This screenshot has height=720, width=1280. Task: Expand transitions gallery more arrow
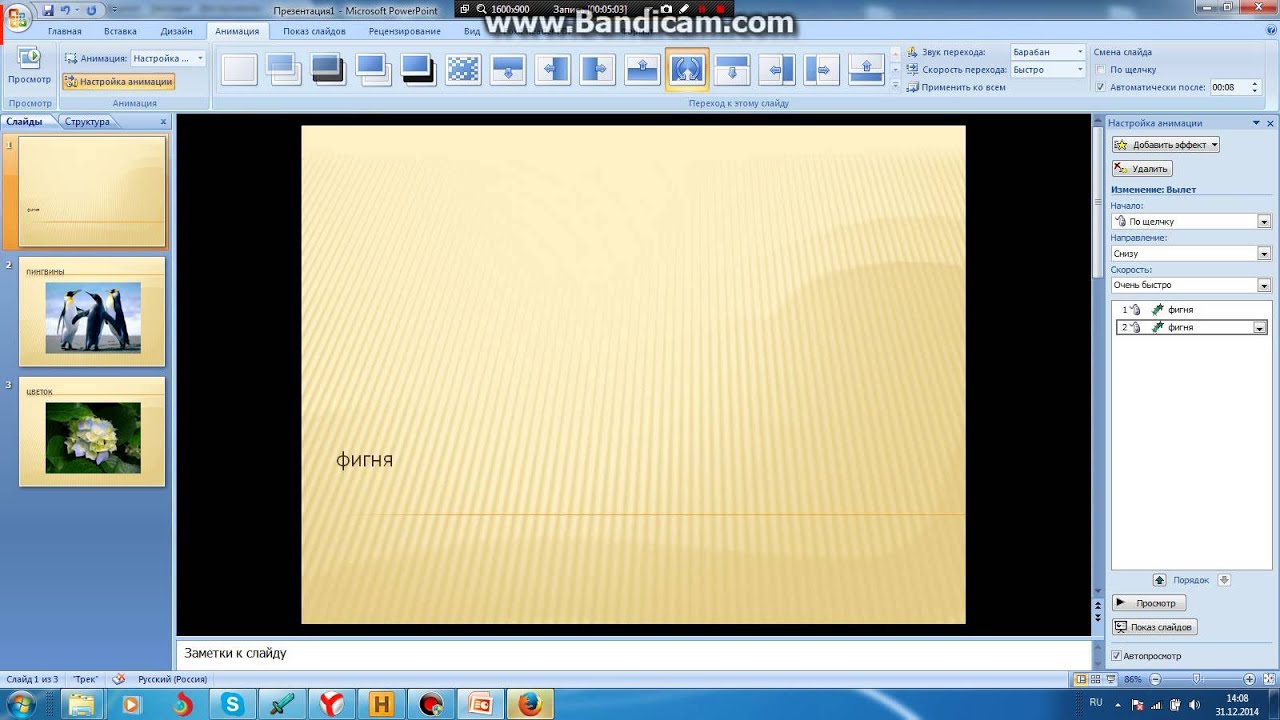pyautogui.click(x=895, y=86)
